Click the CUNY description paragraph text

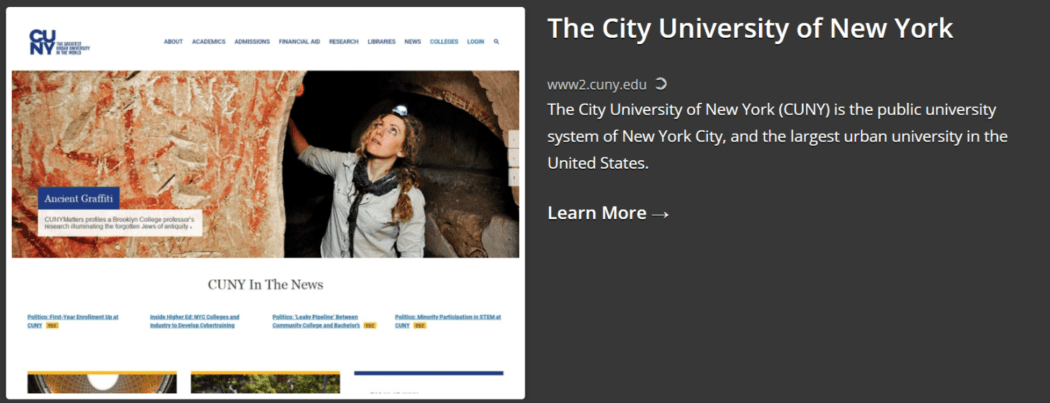pos(777,137)
